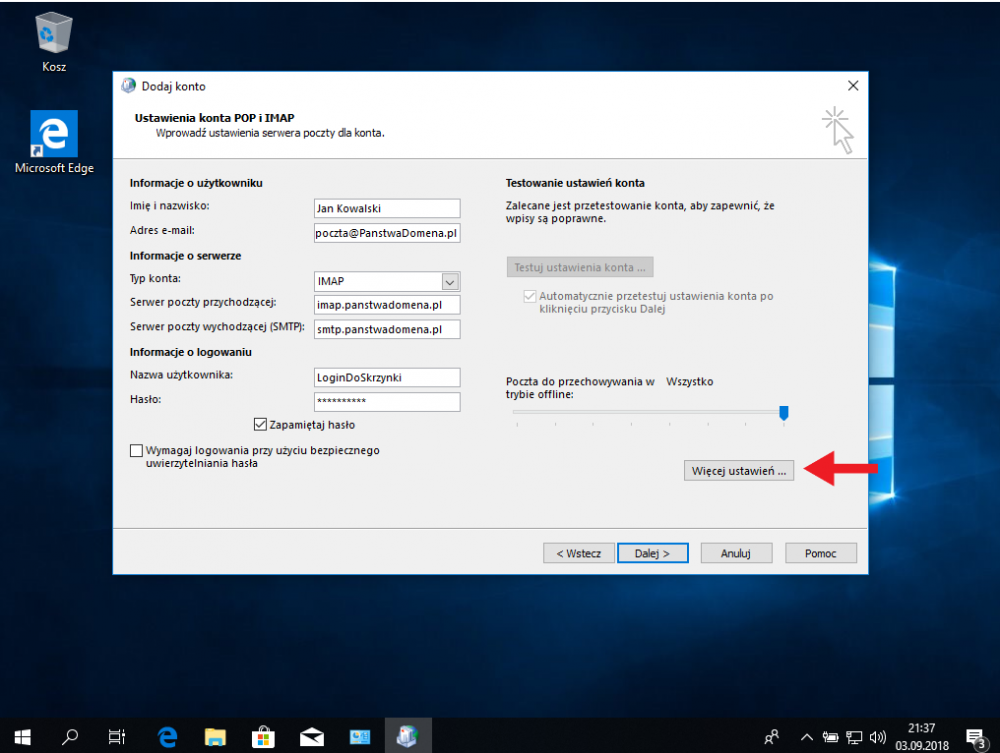Click the Testowanie ustawień konta heading
Viewport: 1000px width, 753px height.
pos(575,183)
